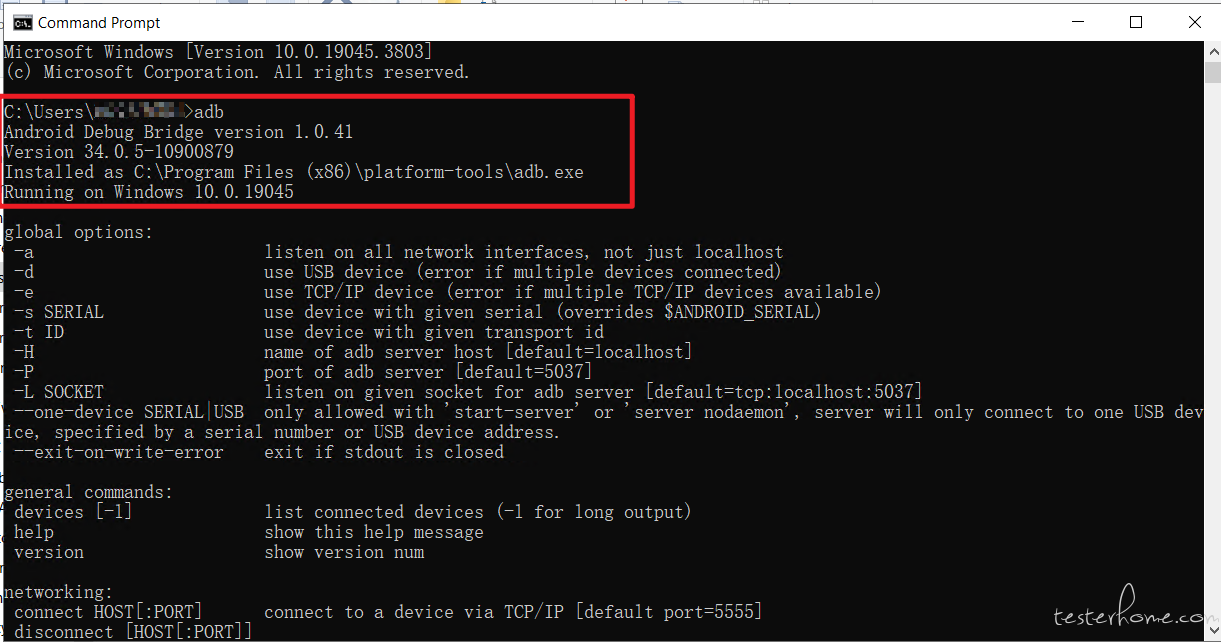This screenshot has height=642, width=1221.
Task: Click the typed "adb" command at the prompt
Action: pos(209,112)
